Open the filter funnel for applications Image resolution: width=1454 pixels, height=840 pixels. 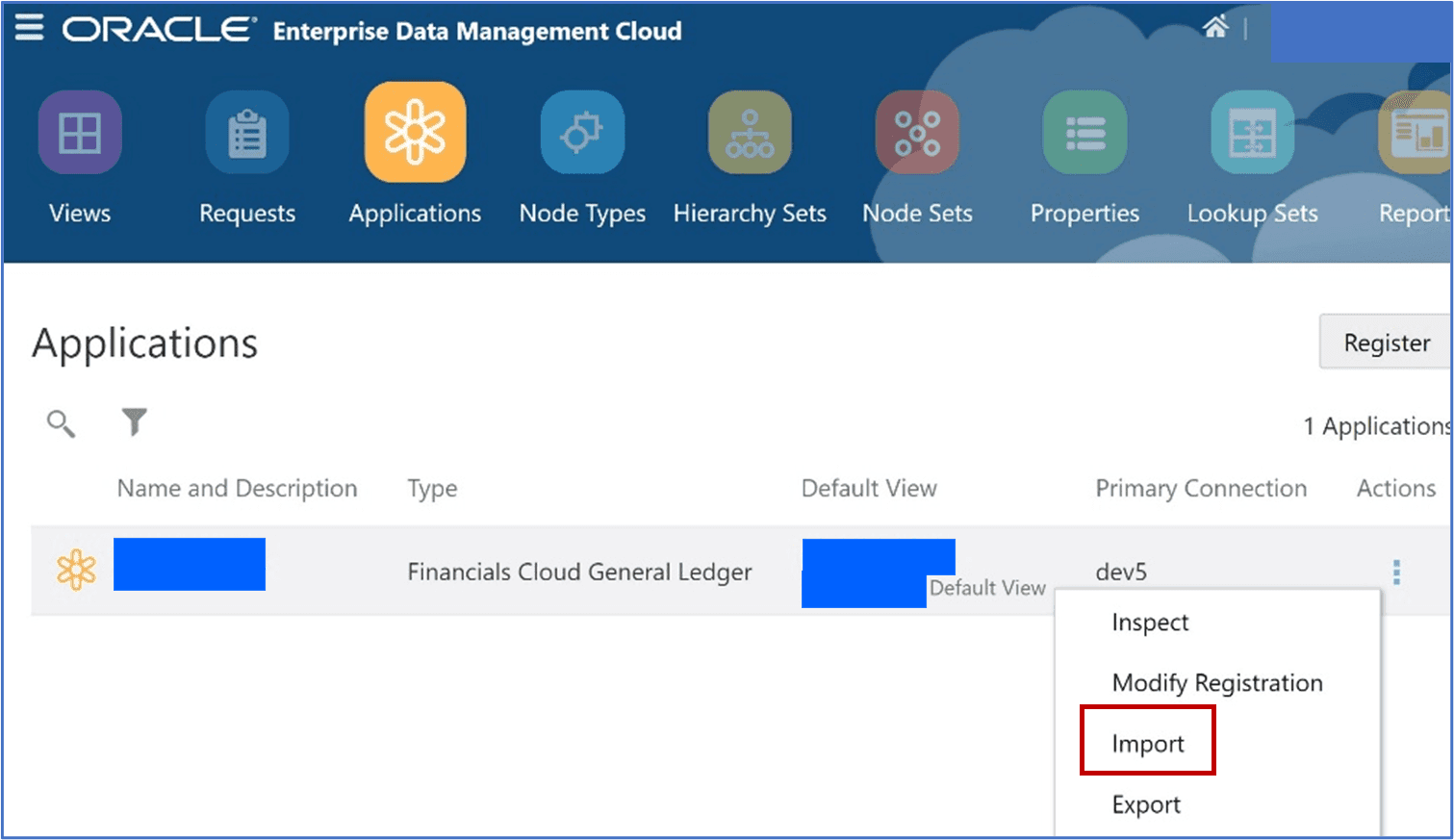tap(135, 421)
